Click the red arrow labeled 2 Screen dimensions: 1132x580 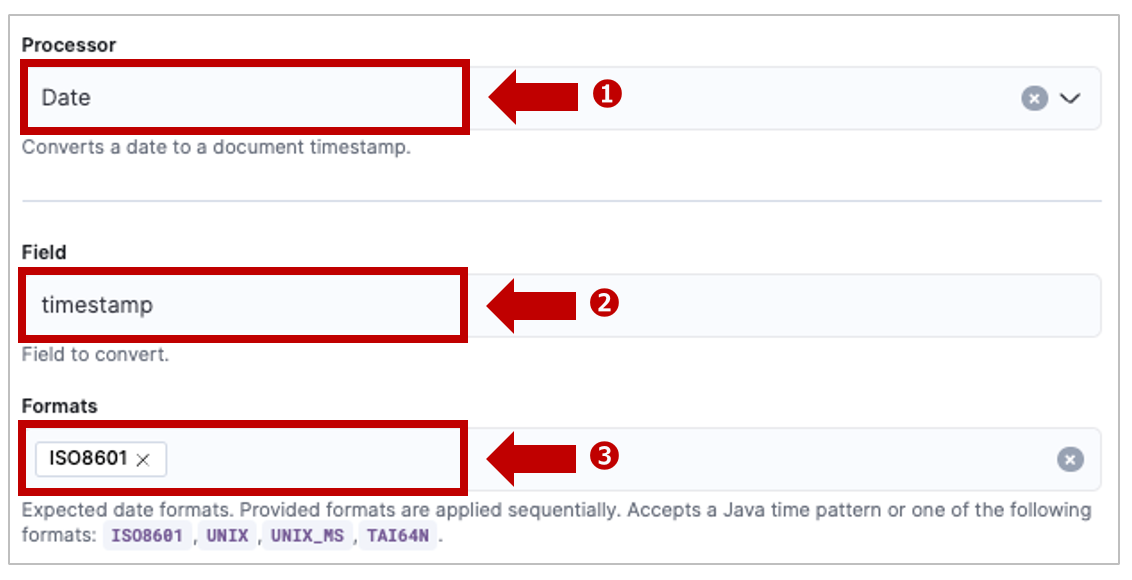pos(531,306)
